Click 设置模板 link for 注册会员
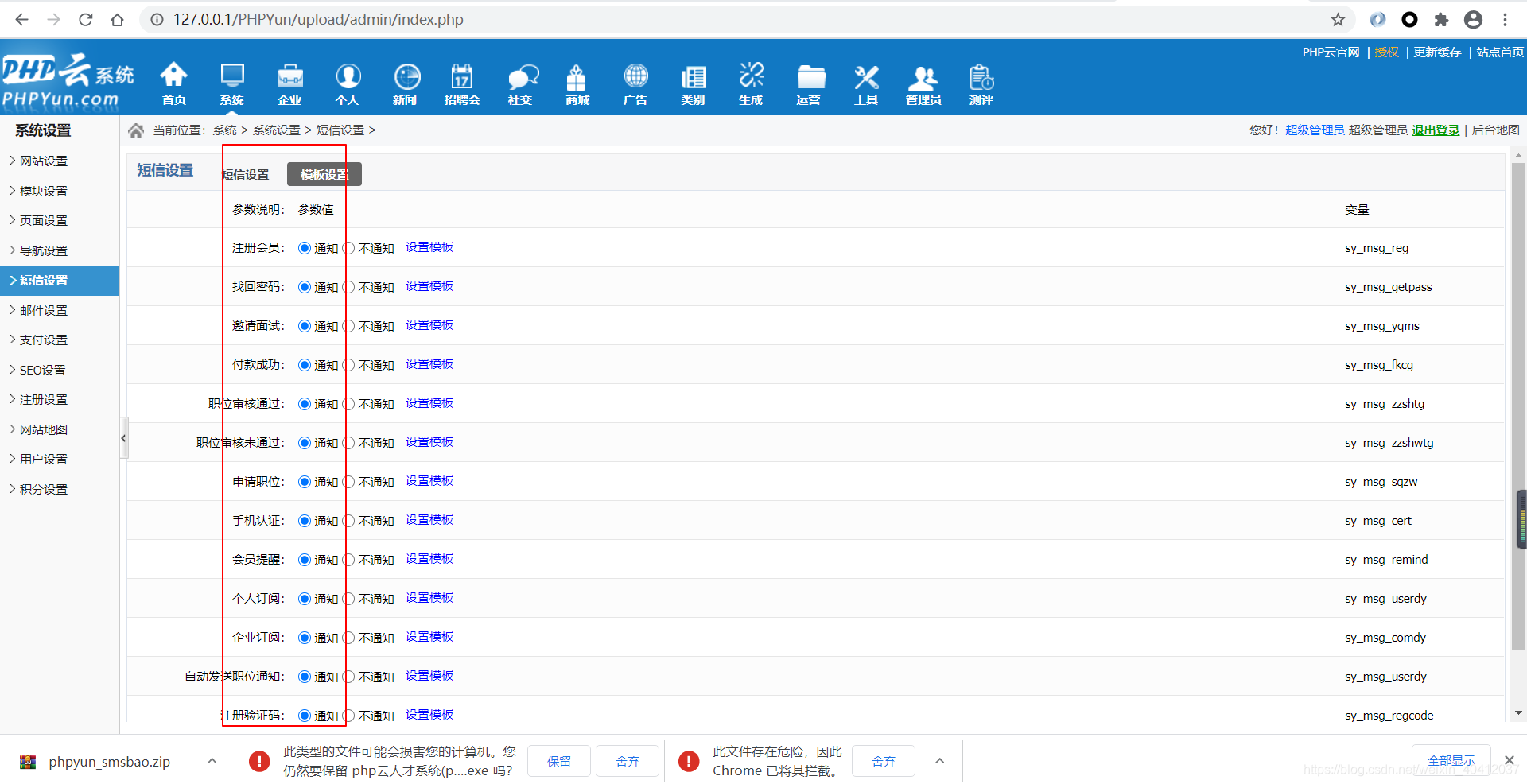 click(x=429, y=247)
